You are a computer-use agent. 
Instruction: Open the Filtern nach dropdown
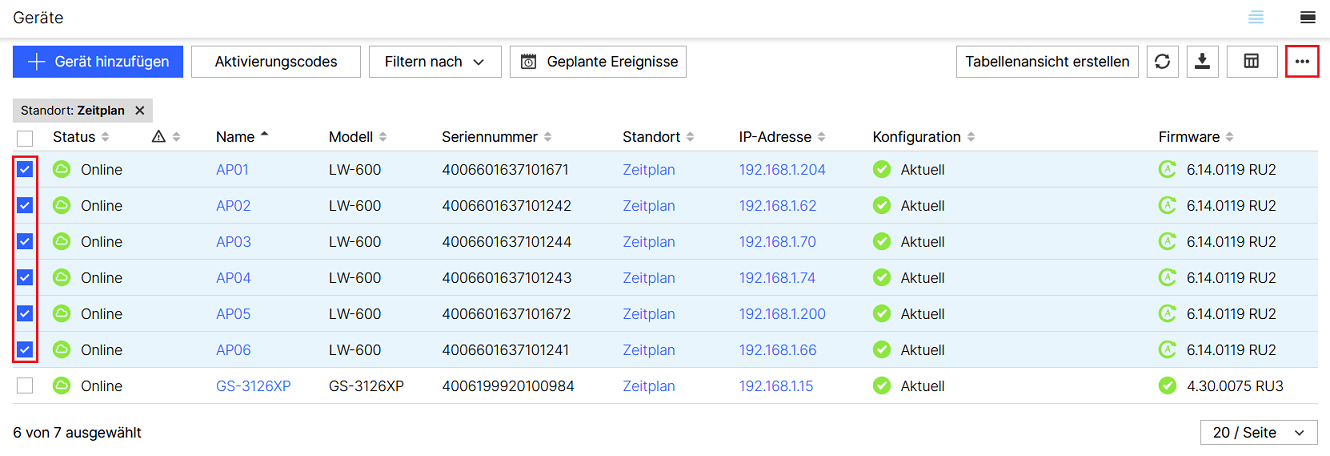coord(435,62)
